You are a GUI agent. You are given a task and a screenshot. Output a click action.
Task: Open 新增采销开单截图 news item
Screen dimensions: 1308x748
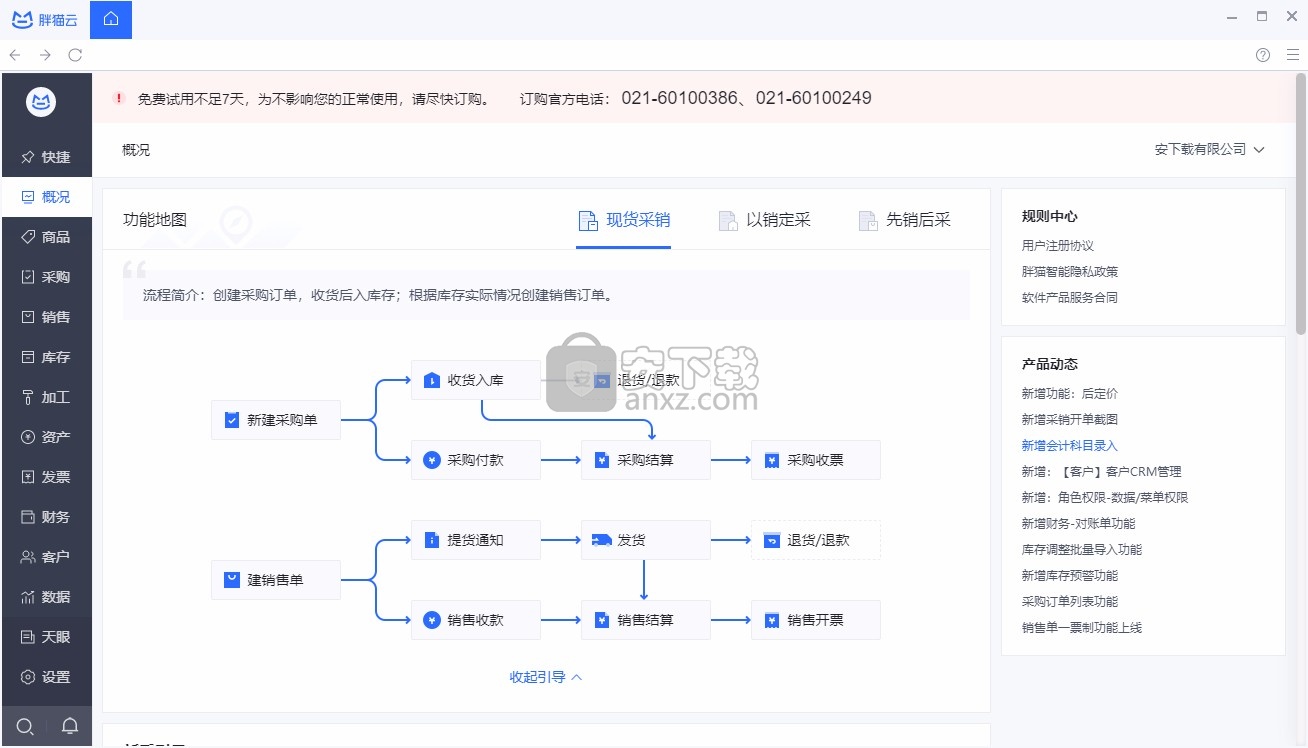(1069, 419)
